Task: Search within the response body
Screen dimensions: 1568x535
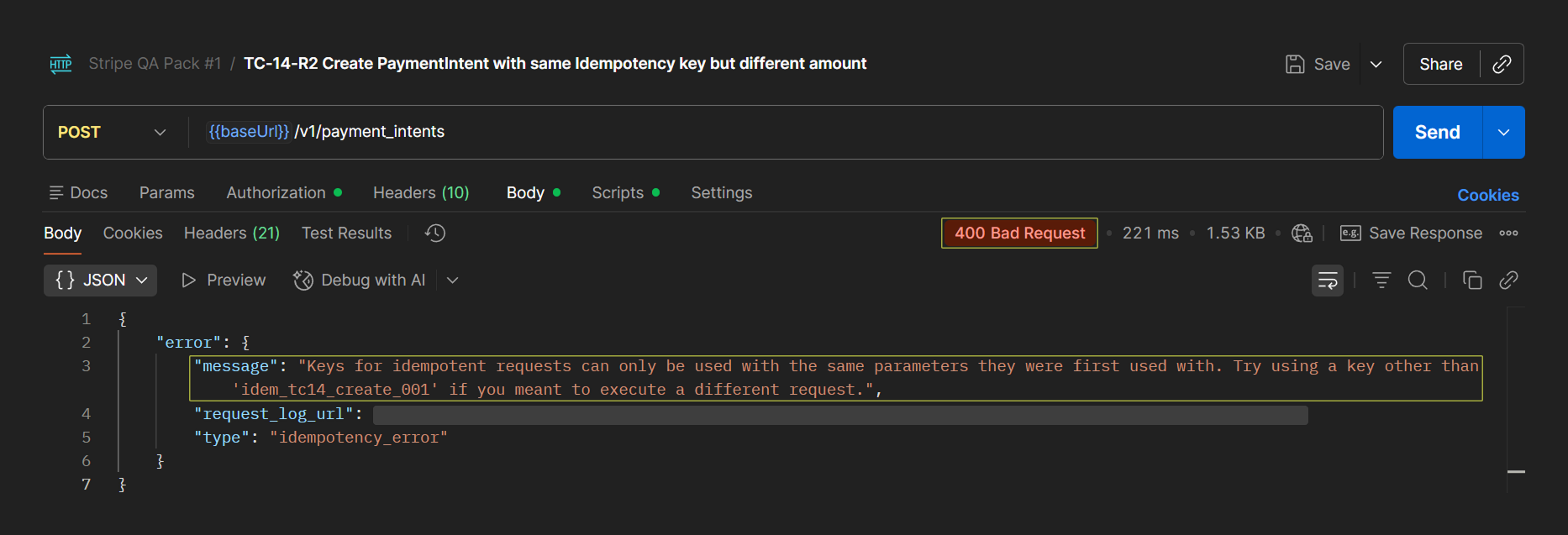Action: pos(1418,280)
